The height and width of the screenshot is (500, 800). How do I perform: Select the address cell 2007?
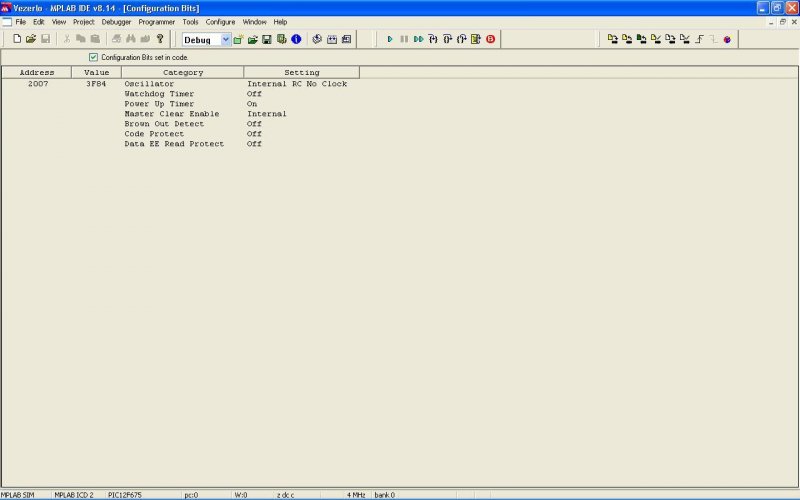pyautogui.click(x=38, y=84)
